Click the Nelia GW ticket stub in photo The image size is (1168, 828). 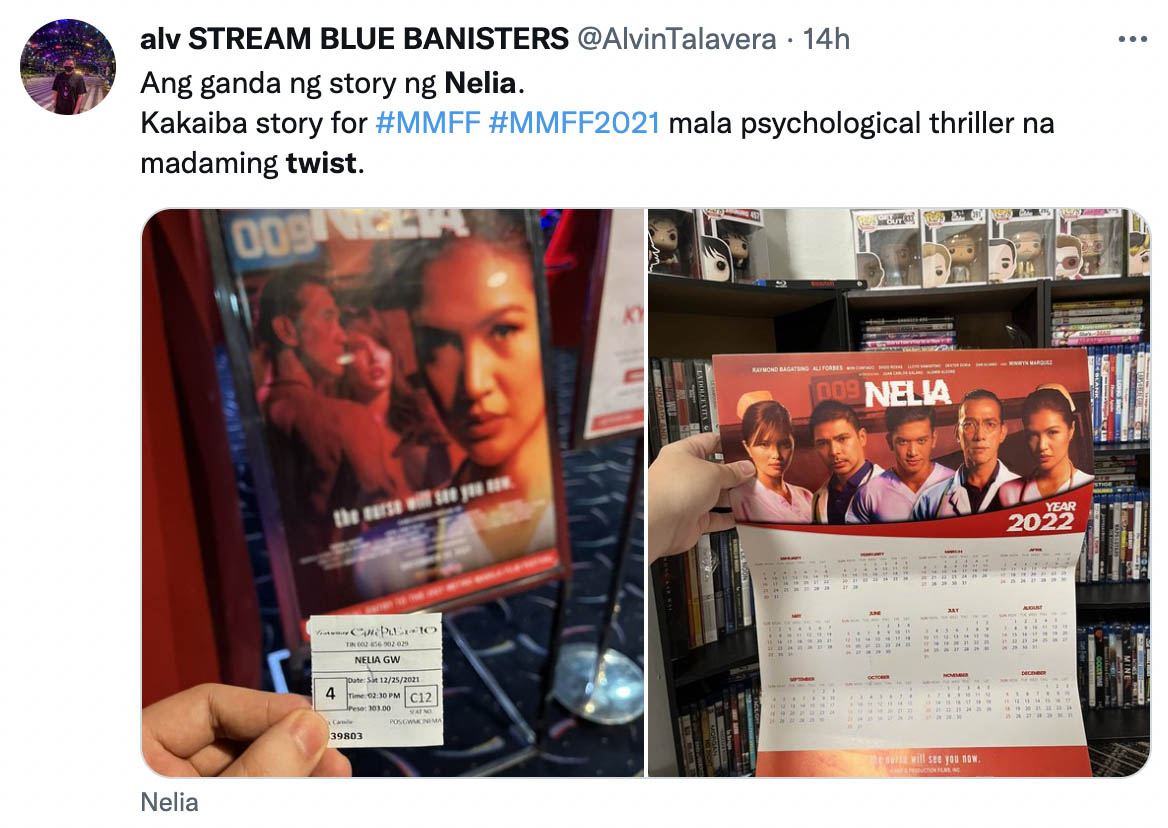point(377,681)
